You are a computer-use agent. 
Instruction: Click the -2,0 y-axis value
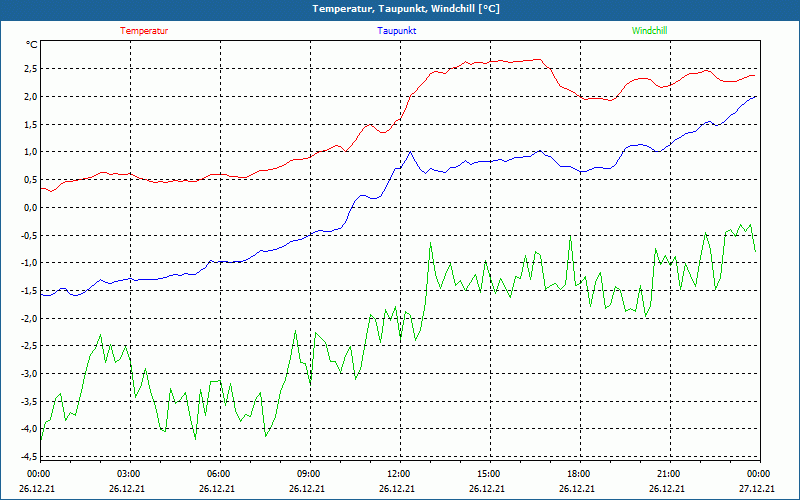28,318
